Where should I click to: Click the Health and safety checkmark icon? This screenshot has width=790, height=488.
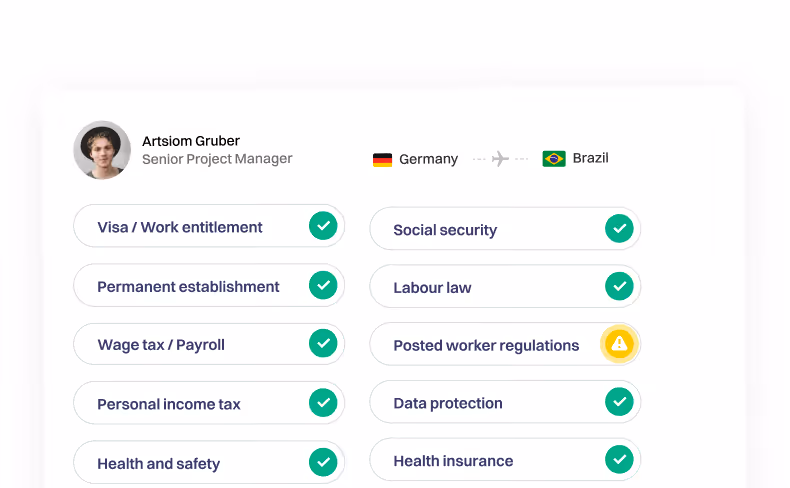coord(322,462)
